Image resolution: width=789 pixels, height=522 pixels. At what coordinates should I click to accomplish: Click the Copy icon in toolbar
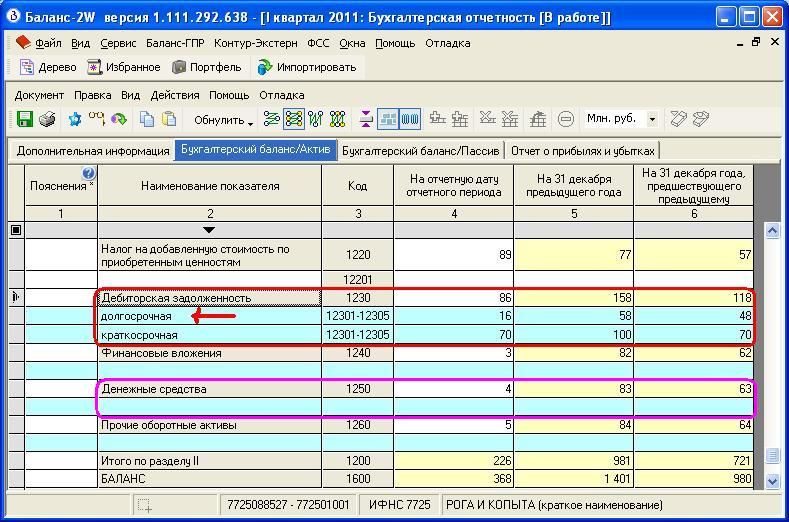point(147,119)
